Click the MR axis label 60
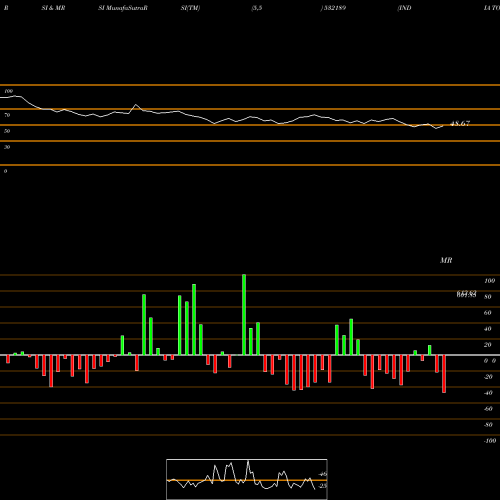The height and width of the screenshot is (500, 500). pos(488,313)
